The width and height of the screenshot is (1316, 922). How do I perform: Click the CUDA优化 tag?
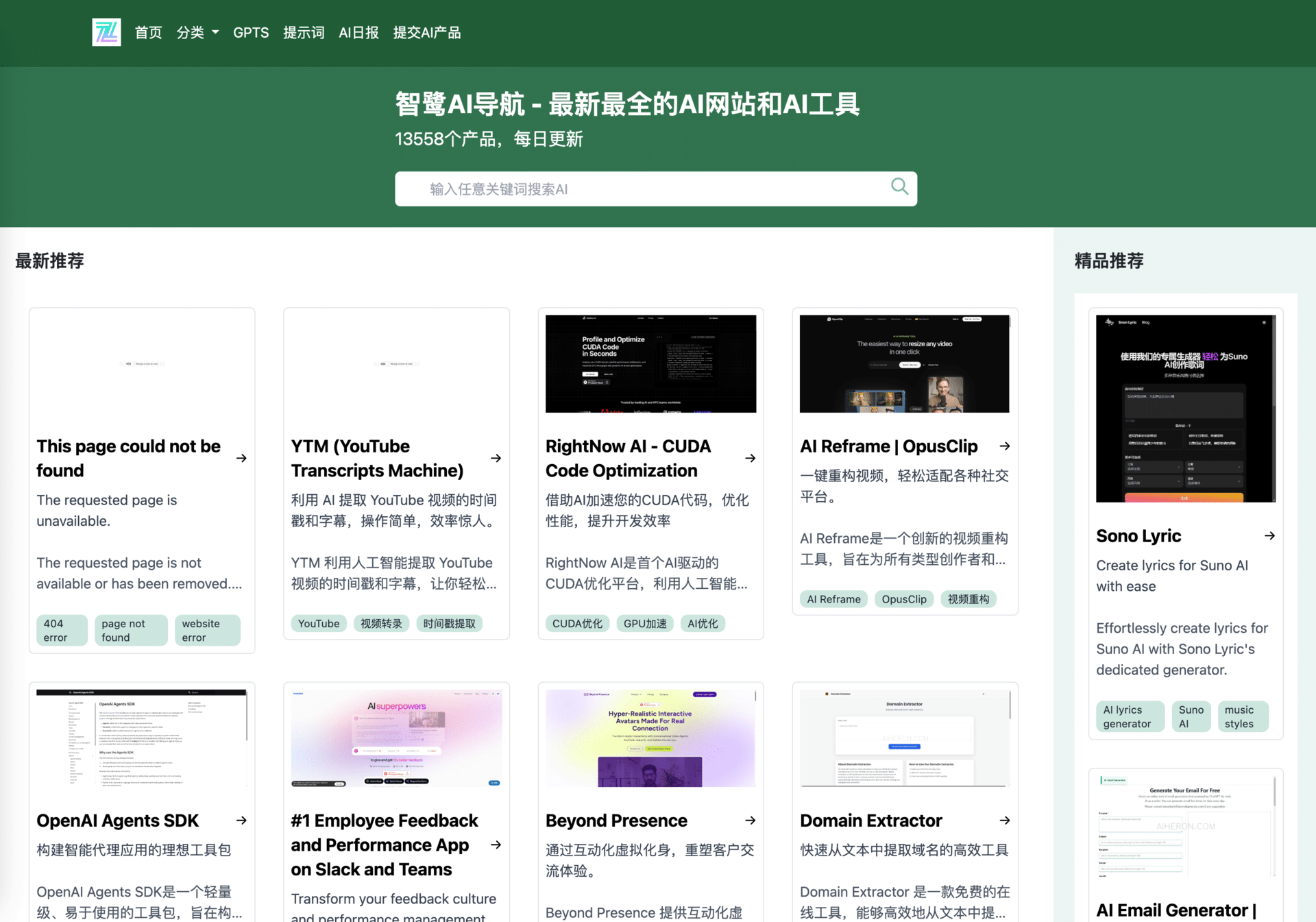[x=577, y=623]
